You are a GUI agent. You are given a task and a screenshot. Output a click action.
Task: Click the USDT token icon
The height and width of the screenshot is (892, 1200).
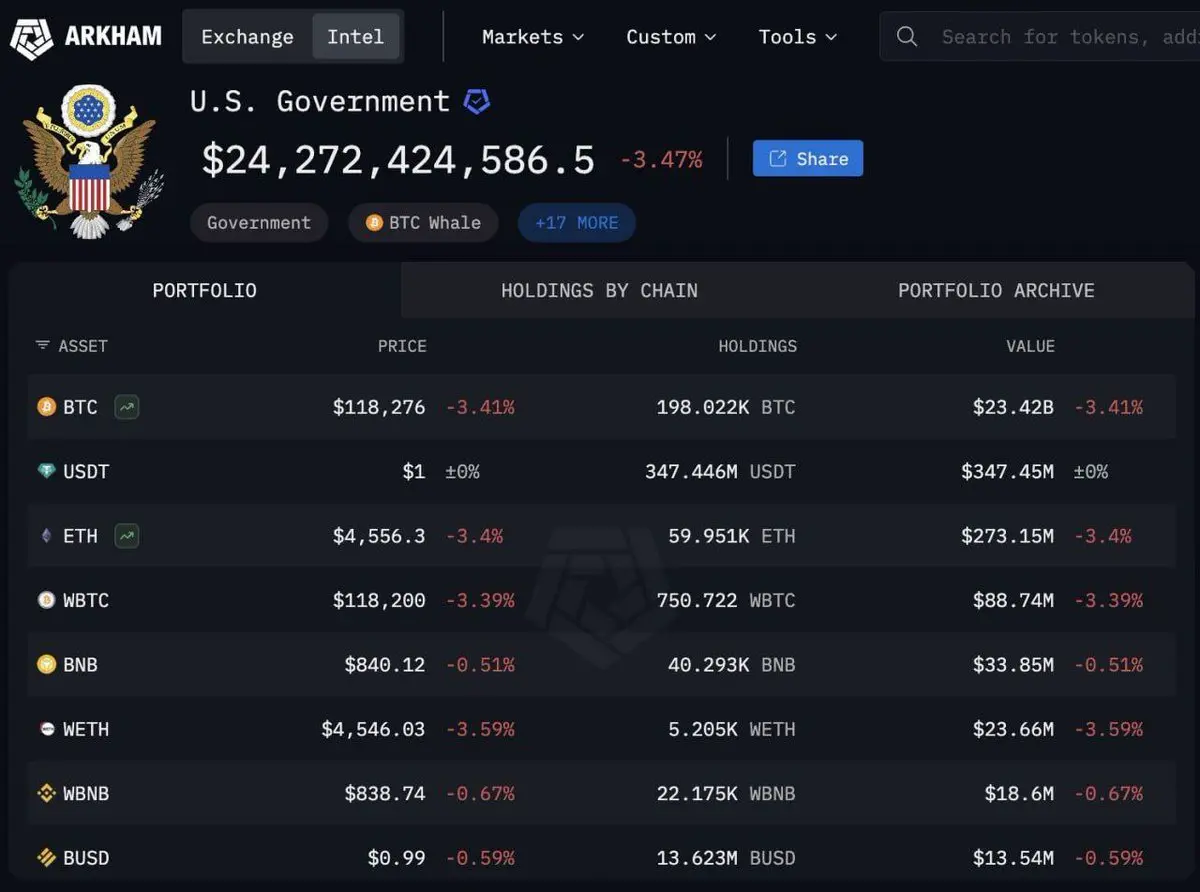point(46,471)
